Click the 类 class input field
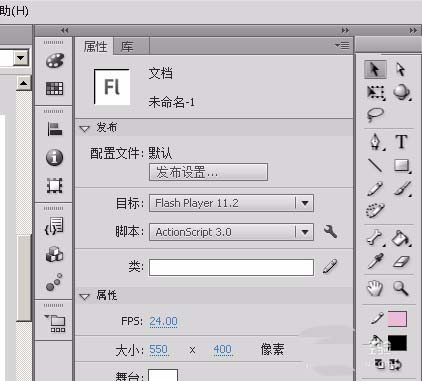 pos(231,267)
